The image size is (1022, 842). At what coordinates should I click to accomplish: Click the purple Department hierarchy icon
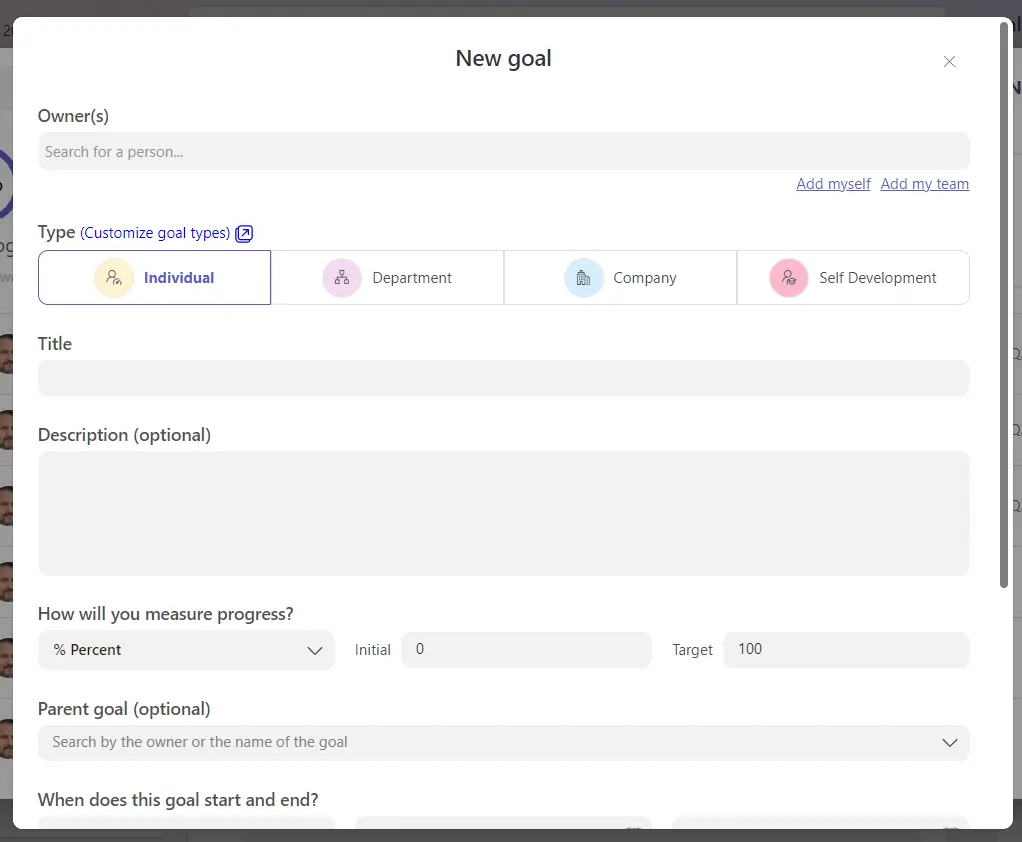(342, 278)
